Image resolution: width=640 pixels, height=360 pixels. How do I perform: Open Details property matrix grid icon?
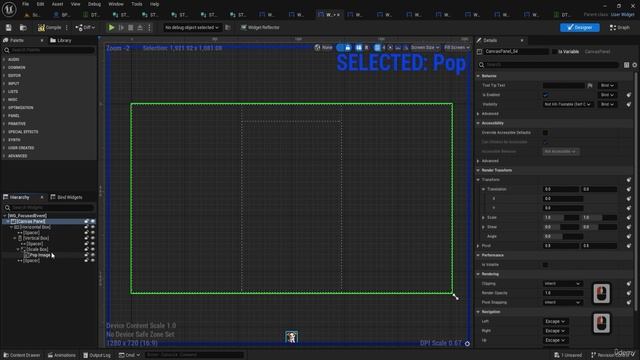tap(627, 65)
